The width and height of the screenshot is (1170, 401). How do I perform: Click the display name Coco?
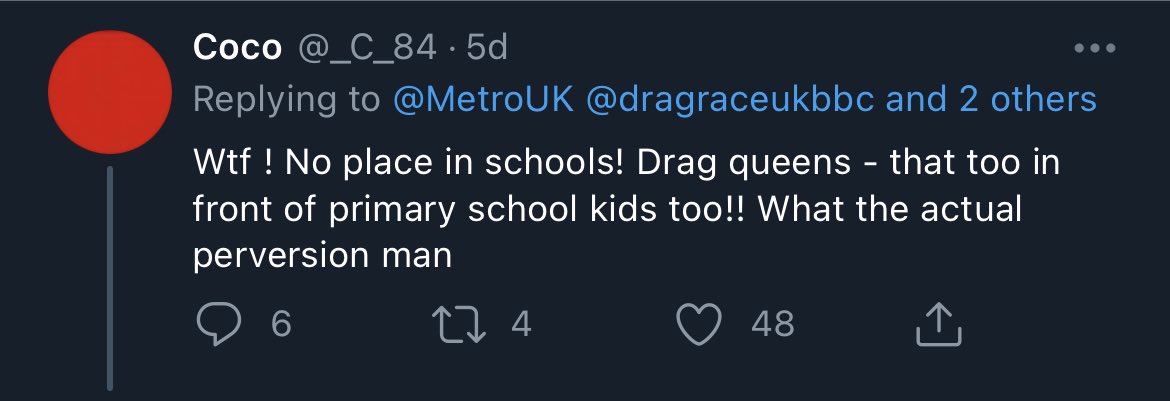236,47
